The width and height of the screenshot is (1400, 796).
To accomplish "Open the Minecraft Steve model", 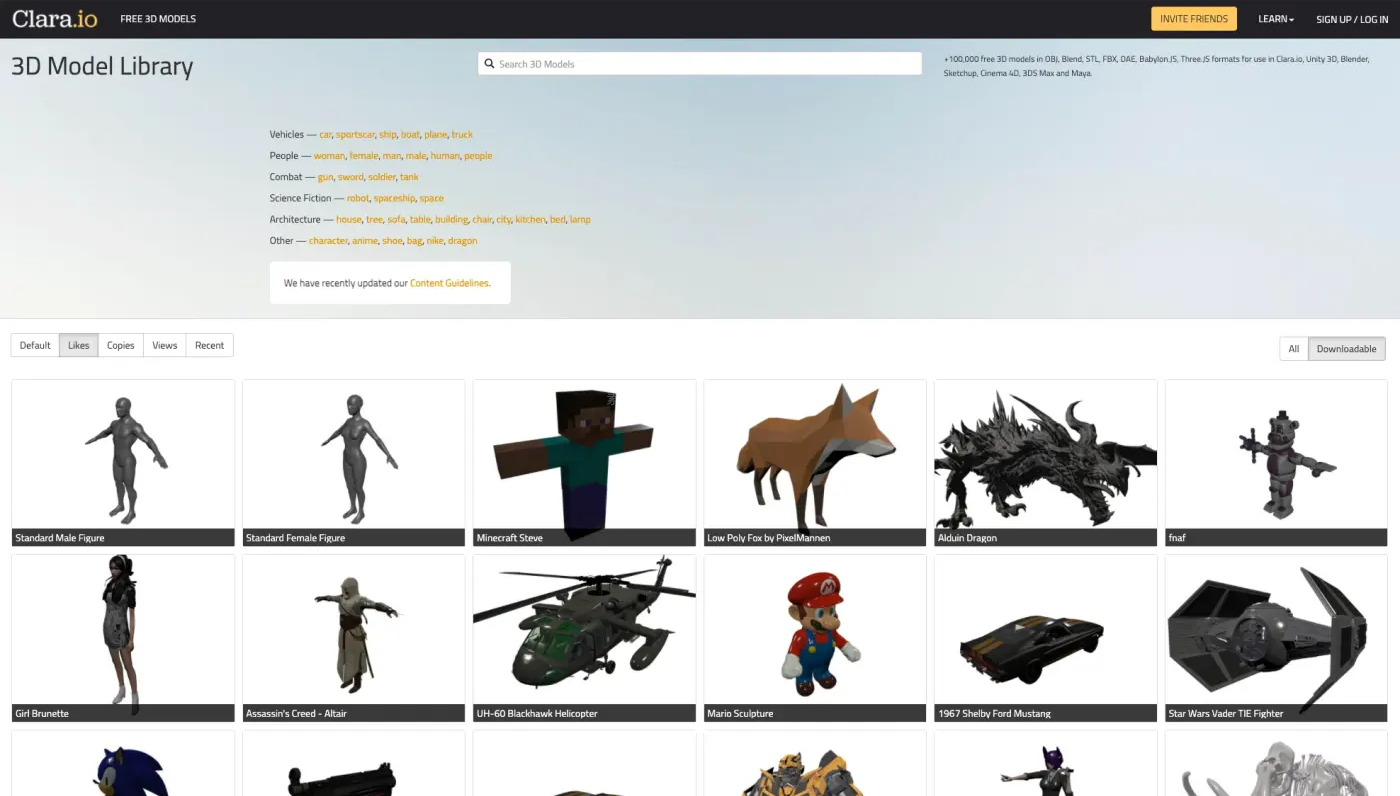I will click(x=584, y=462).
